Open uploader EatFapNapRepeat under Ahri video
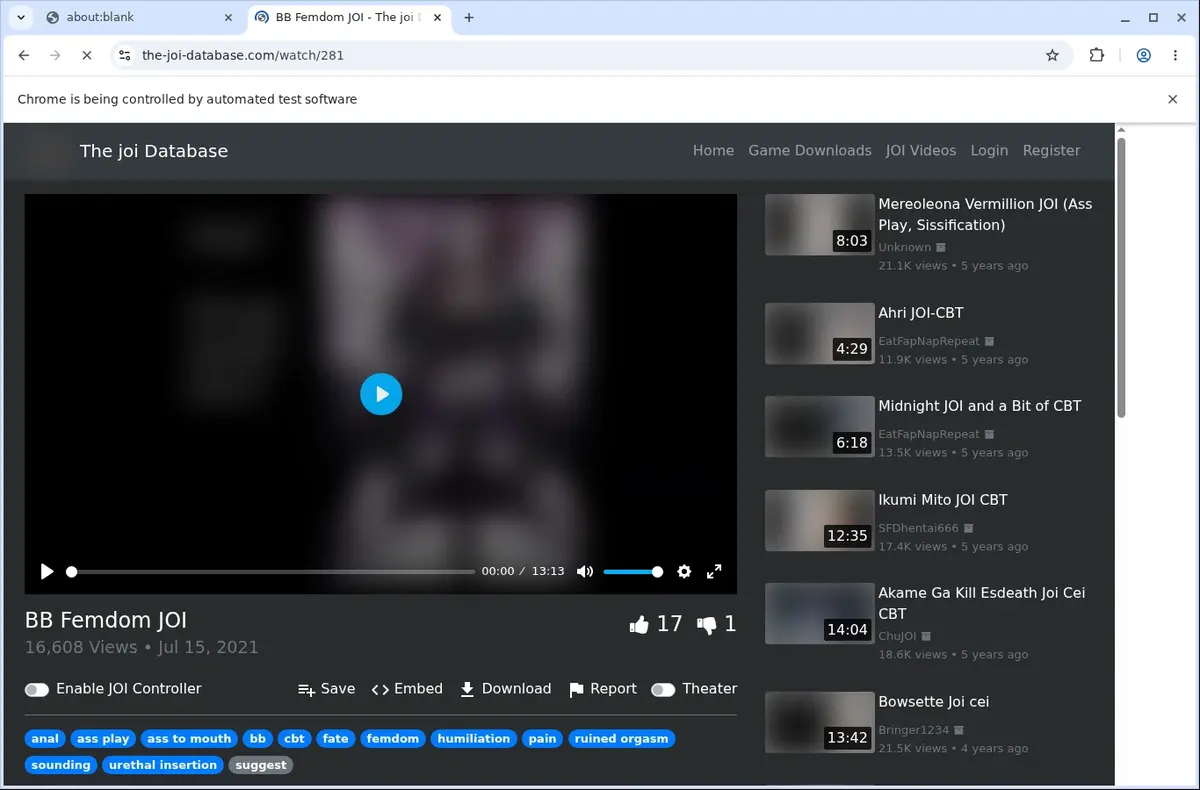Image resolution: width=1200 pixels, height=790 pixels. point(929,341)
